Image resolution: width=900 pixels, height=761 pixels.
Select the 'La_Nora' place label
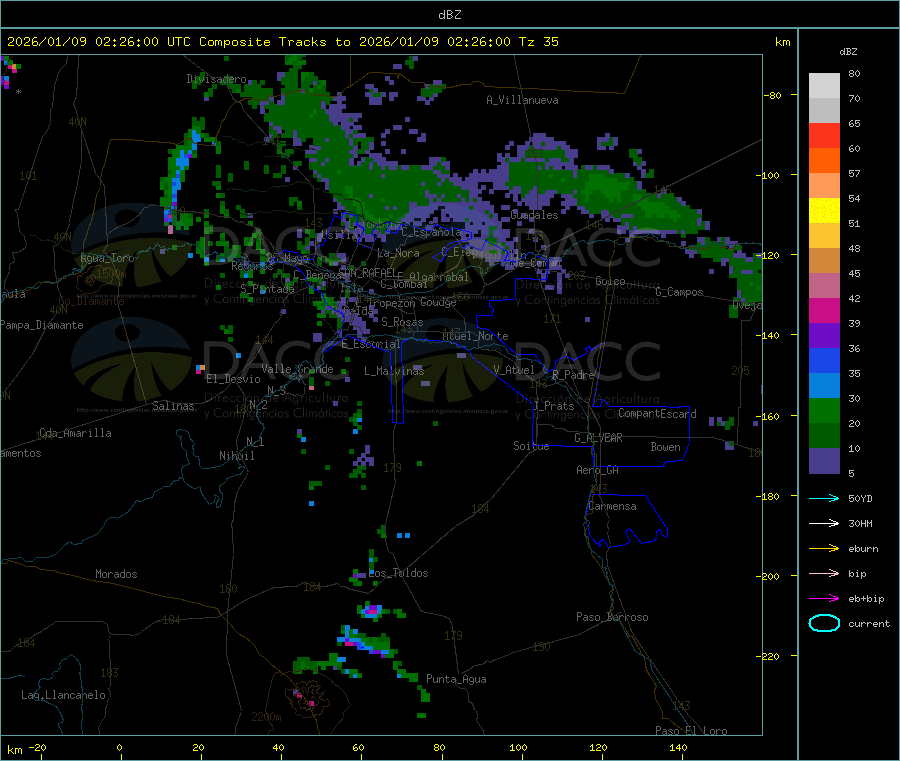(x=398, y=253)
